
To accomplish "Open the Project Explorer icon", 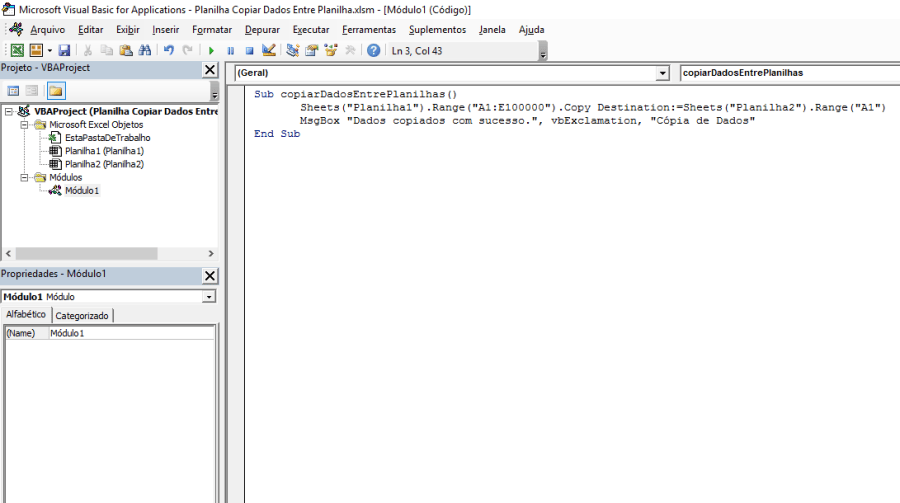I will [x=293, y=51].
